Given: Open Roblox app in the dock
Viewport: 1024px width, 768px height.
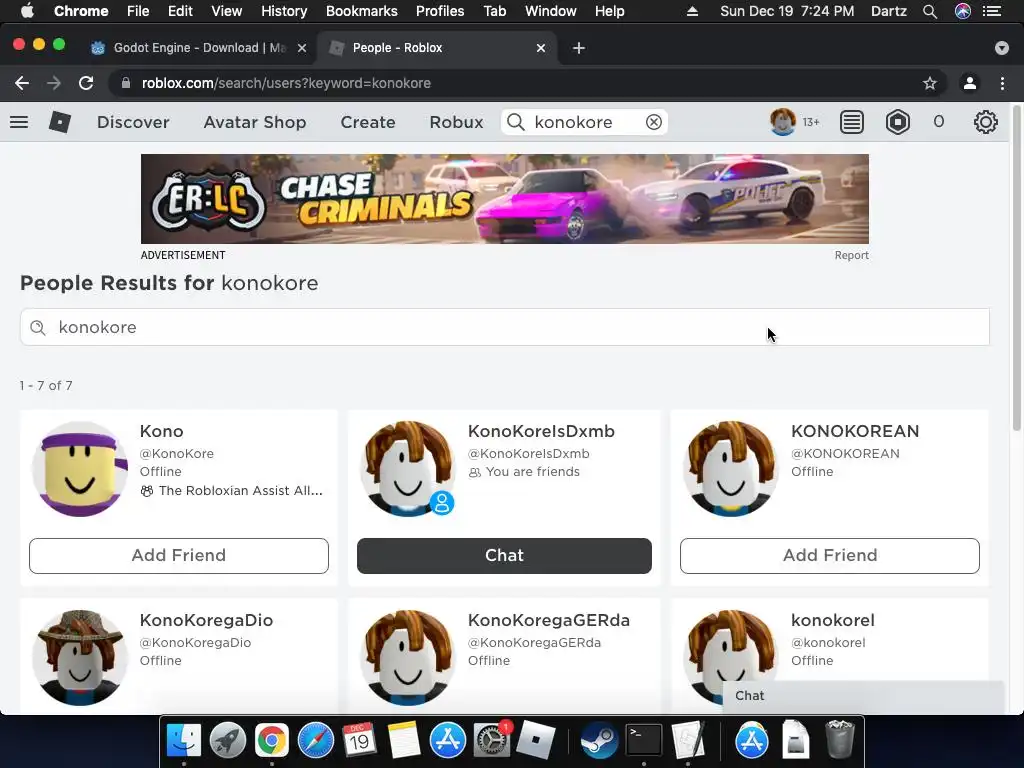Looking at the screenshot, I should click(536, 741).
